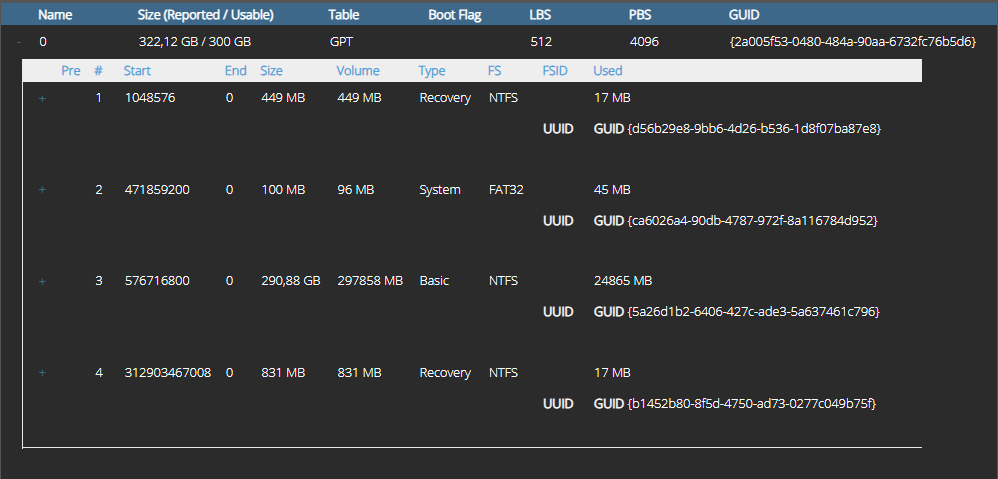Expand partition 3 Basic row plus sign
Viewport: 998px width, 479px height.
(42, 282)
